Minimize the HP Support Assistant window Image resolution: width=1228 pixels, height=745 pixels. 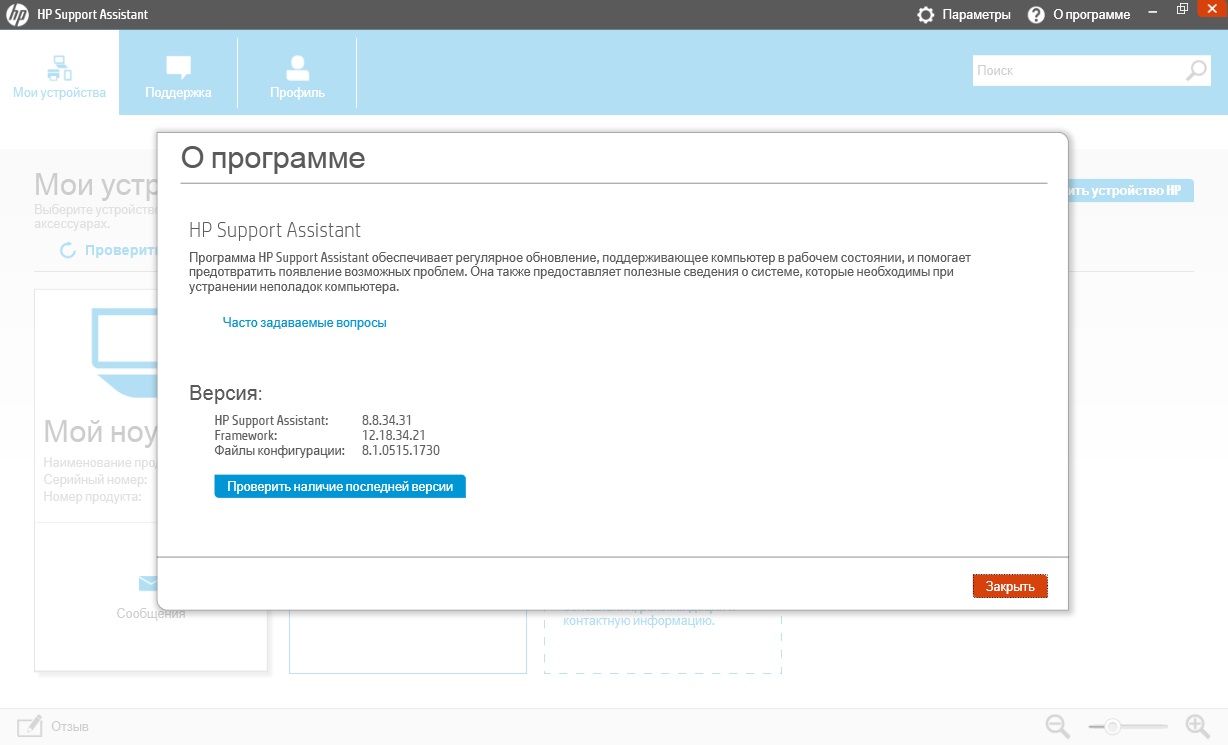[1152, 14]
